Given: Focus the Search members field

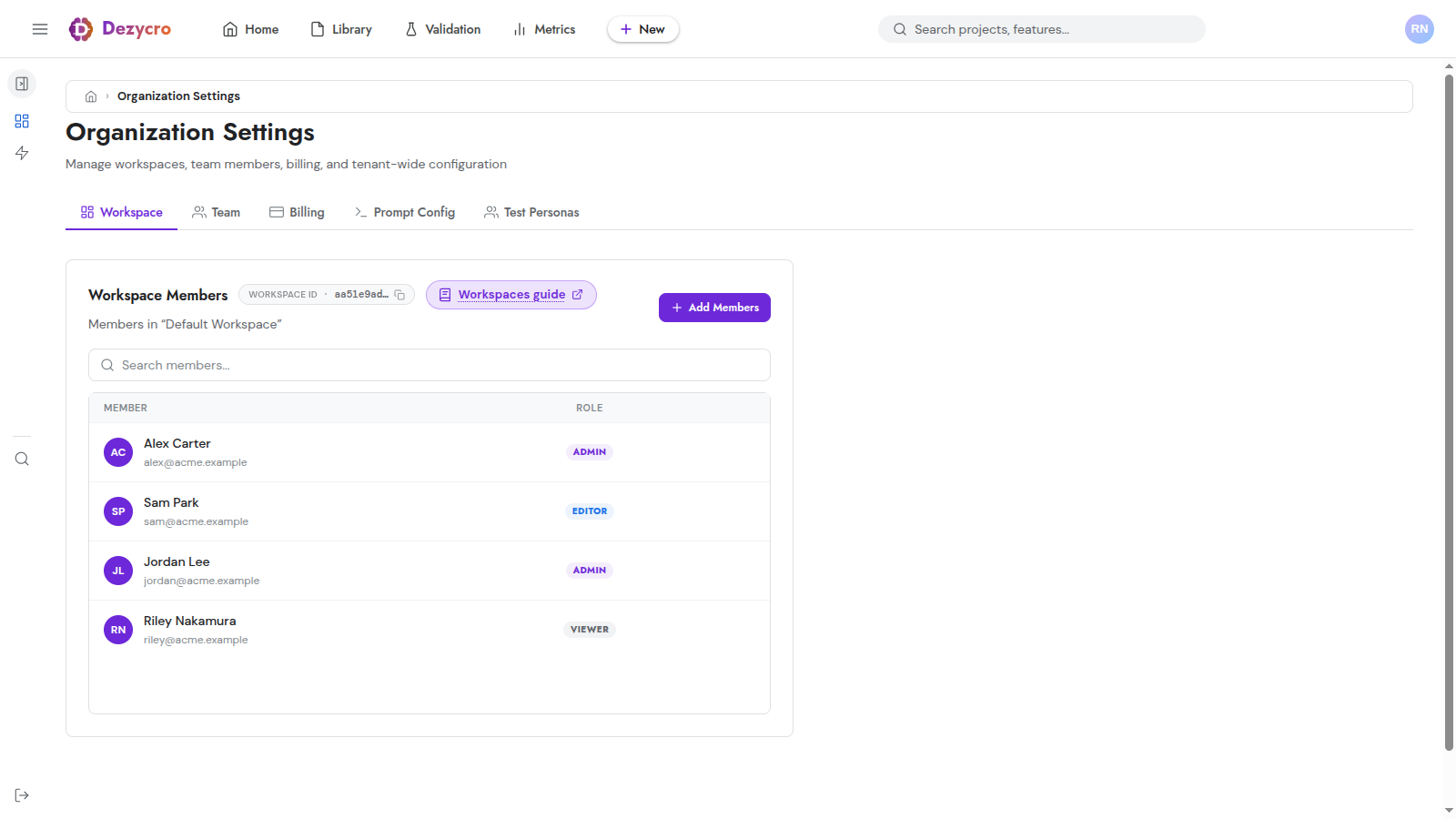Looking at the screenshot, I should (430, 365).
